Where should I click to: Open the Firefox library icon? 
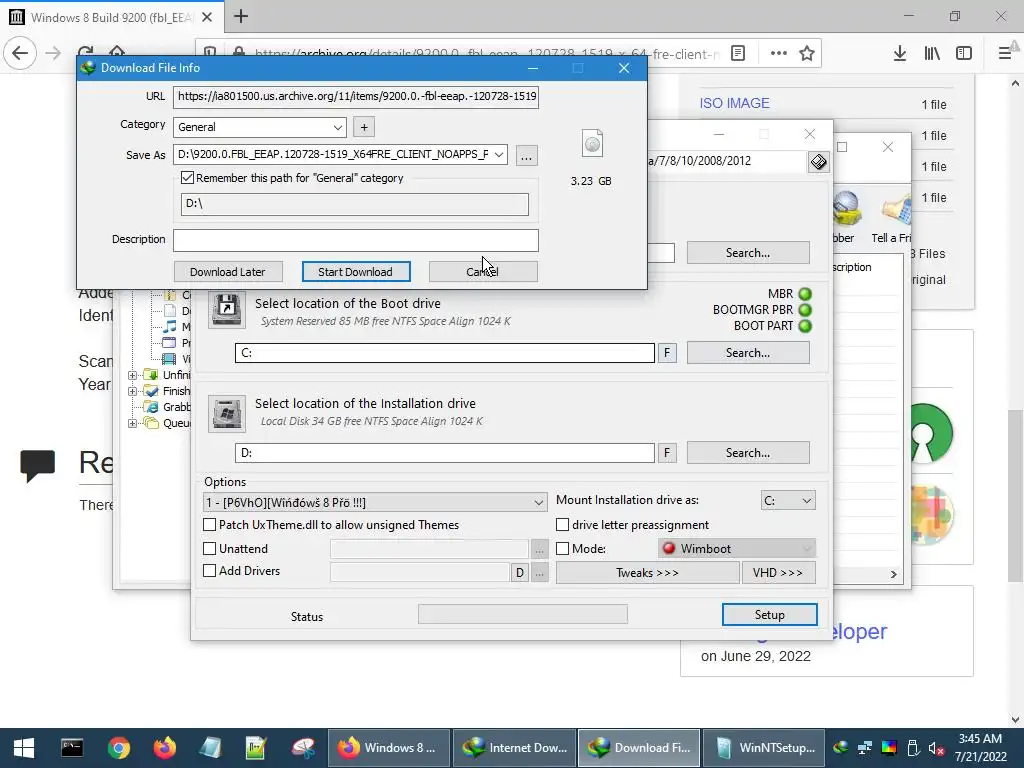click(932, 54)
